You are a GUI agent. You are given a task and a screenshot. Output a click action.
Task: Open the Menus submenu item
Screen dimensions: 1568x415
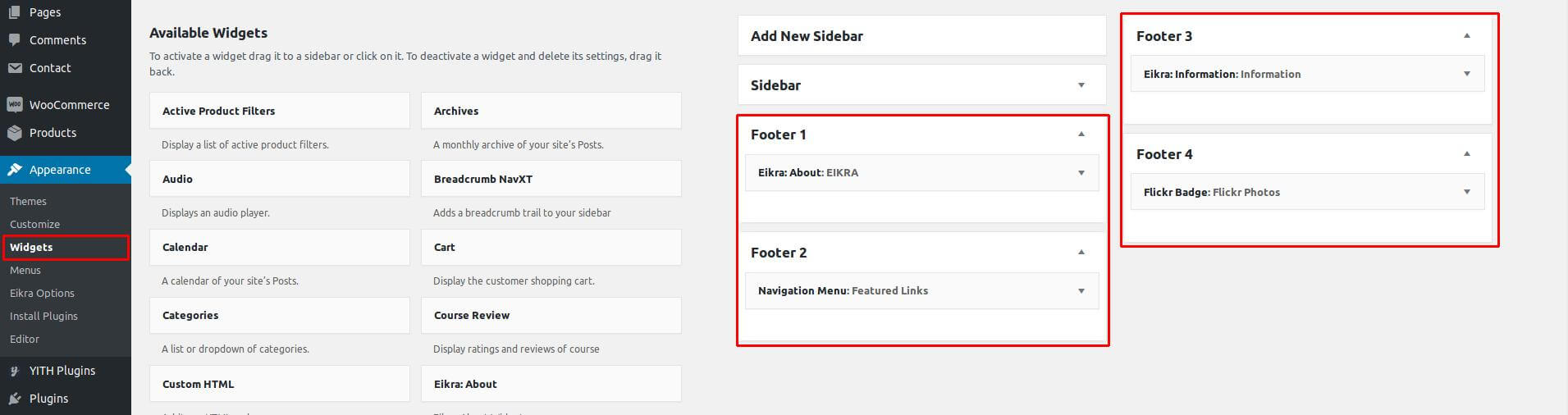coord(25,270)
